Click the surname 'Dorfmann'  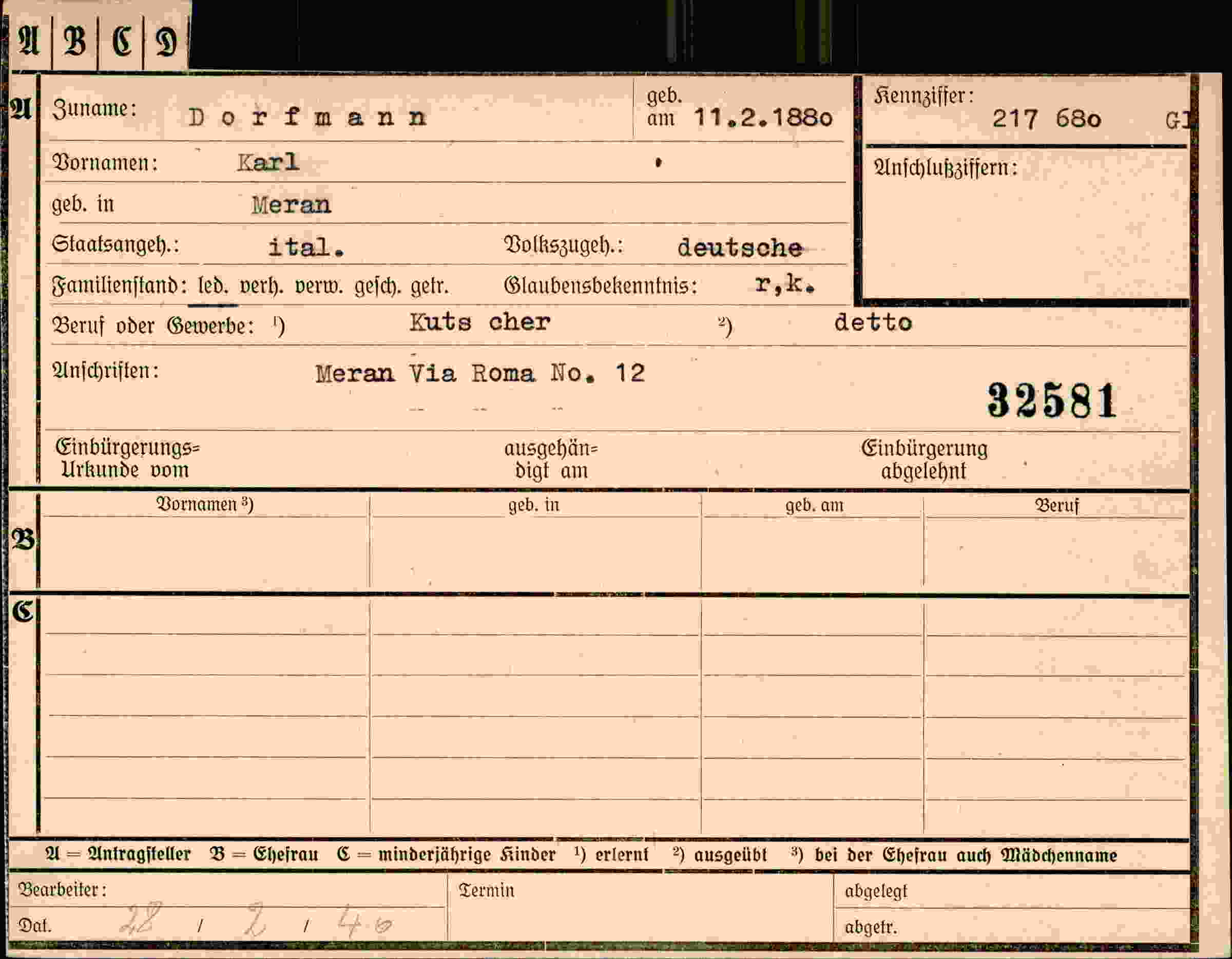point(307,118)
